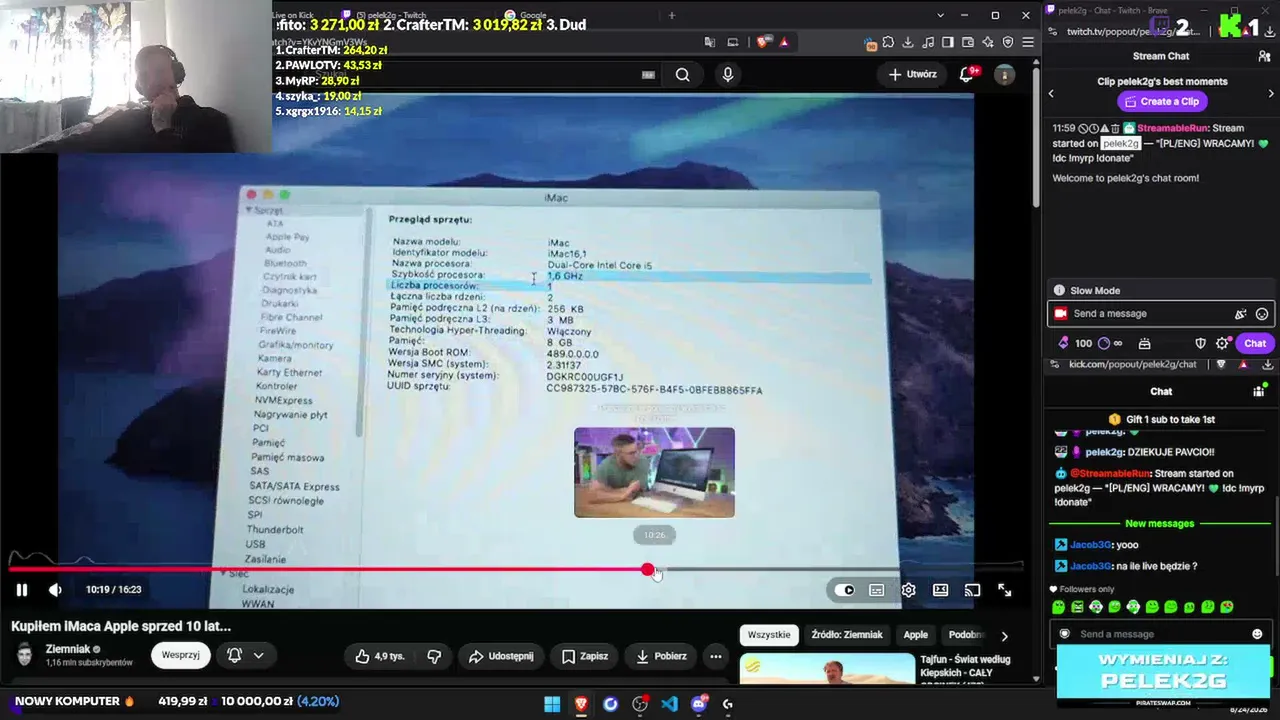The width and height of the screenshot is (1280, 720).
Task: Dislike the YouTube video
Action: [x=434, y=656]
